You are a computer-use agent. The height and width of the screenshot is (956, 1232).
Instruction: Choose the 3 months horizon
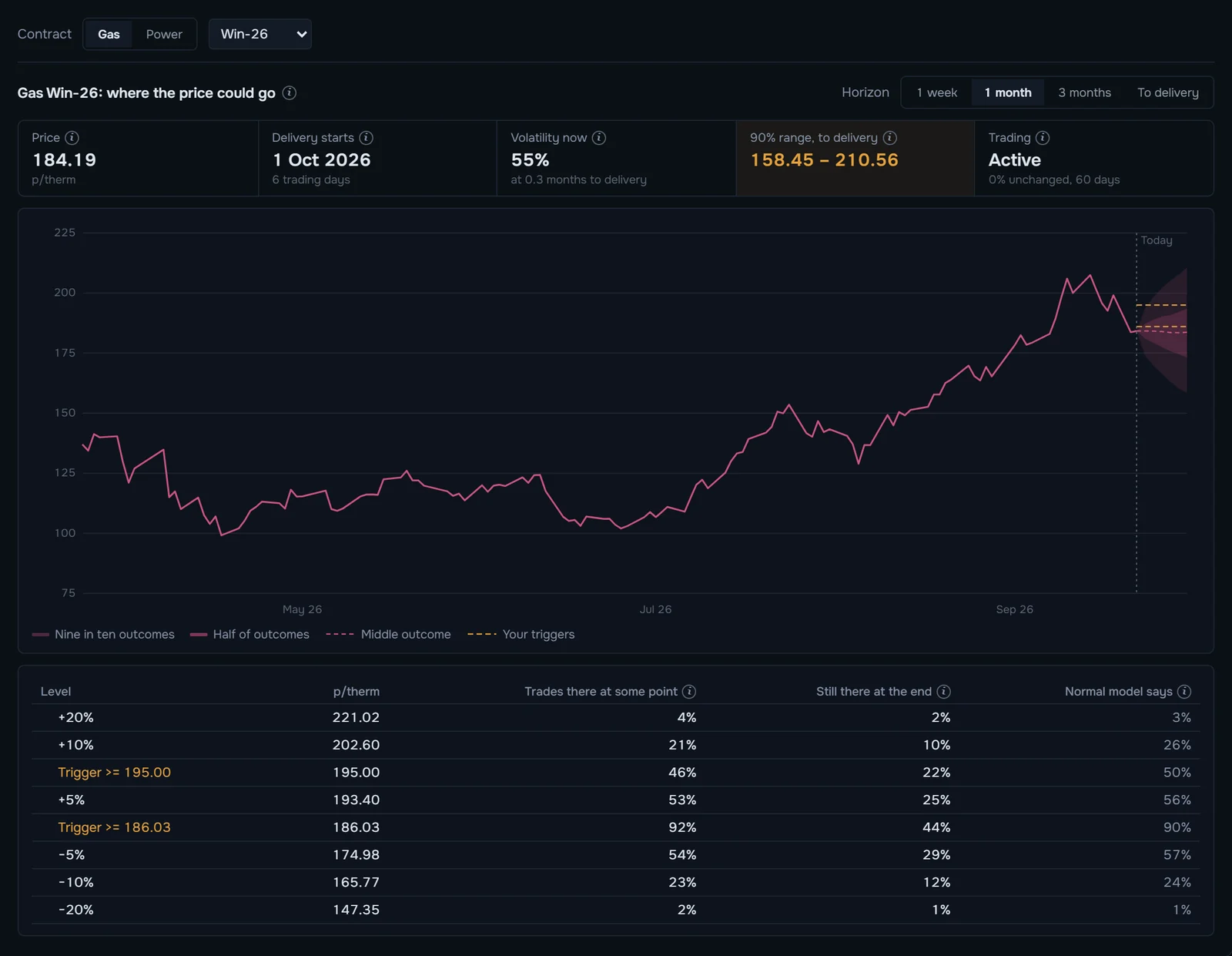[1084, 93]
